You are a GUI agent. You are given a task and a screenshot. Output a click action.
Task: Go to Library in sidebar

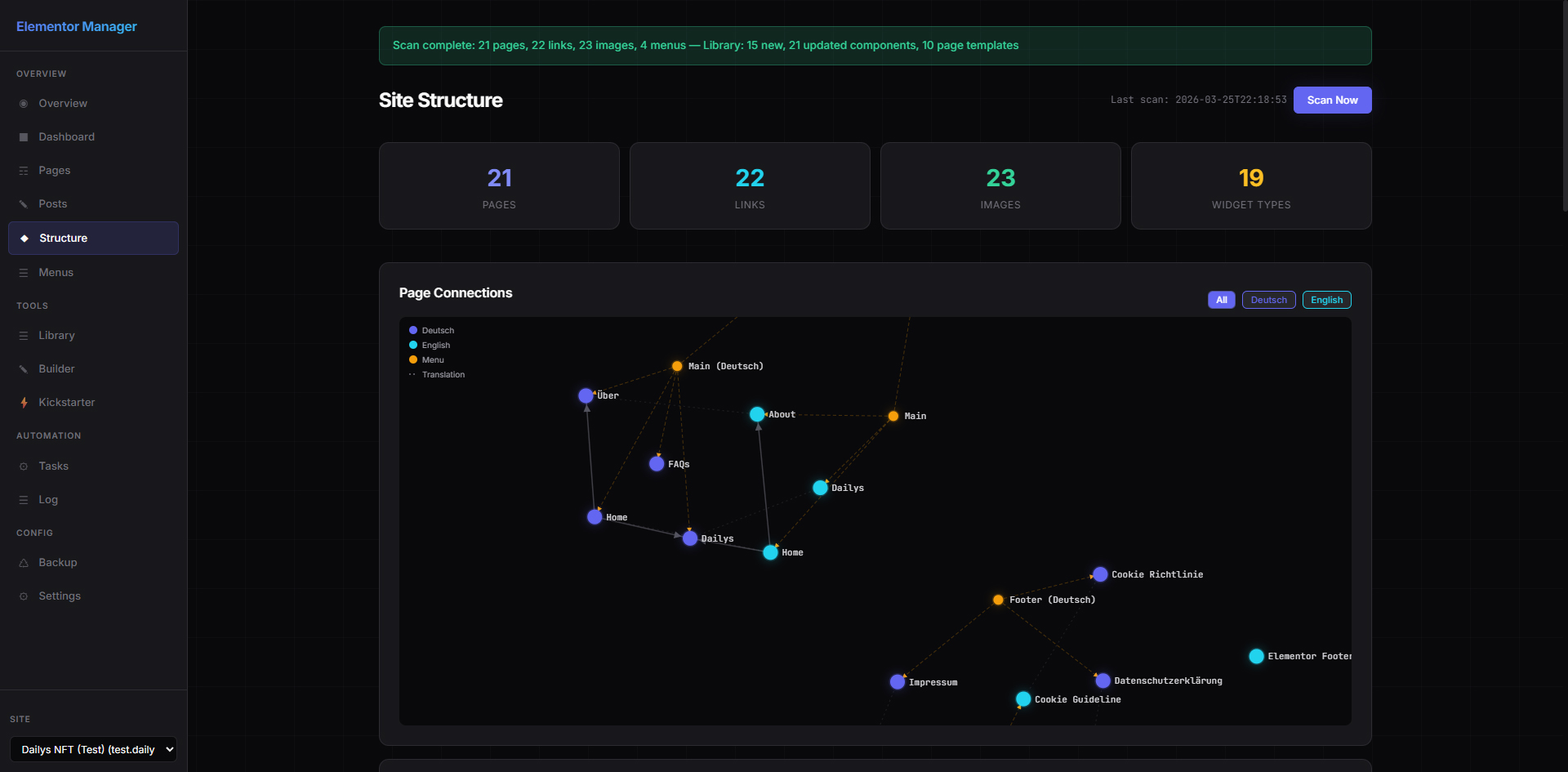(56, 336)
